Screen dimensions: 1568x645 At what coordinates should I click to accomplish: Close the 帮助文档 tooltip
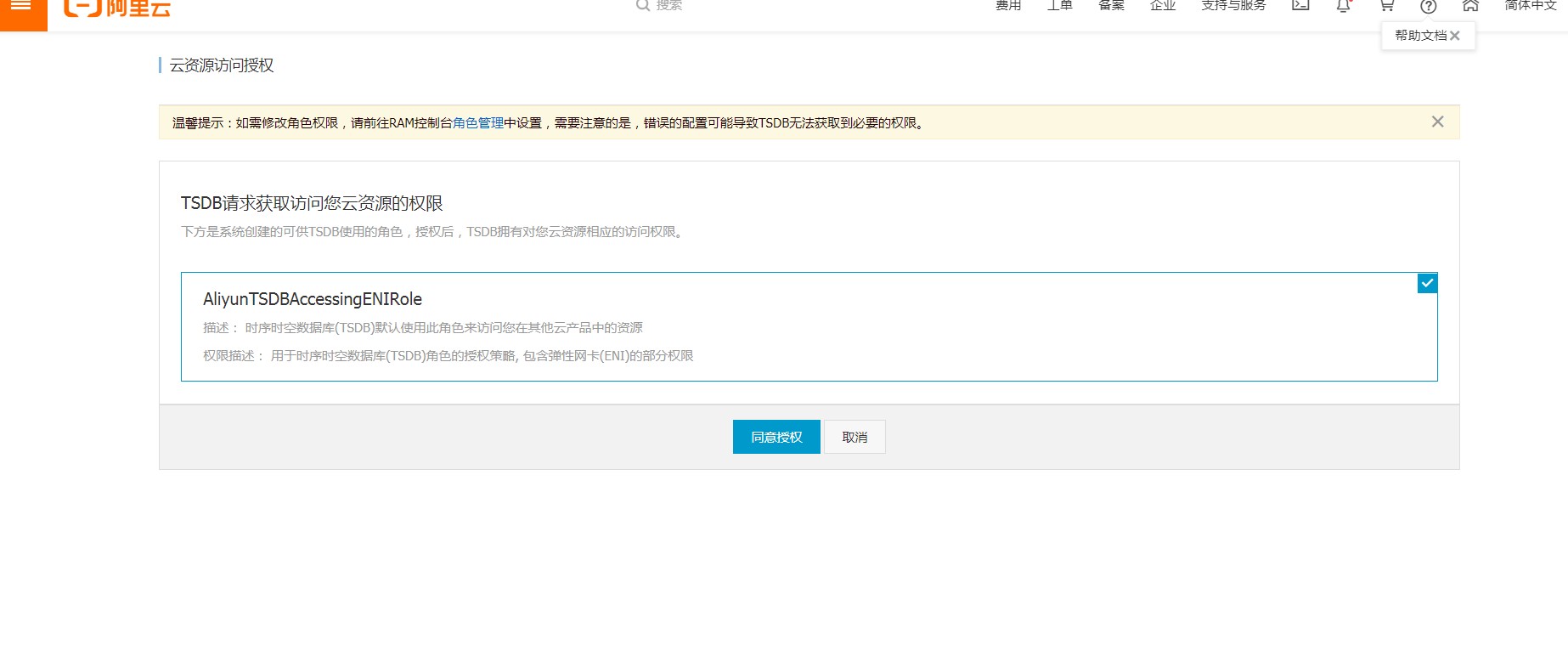[1455, 36]
